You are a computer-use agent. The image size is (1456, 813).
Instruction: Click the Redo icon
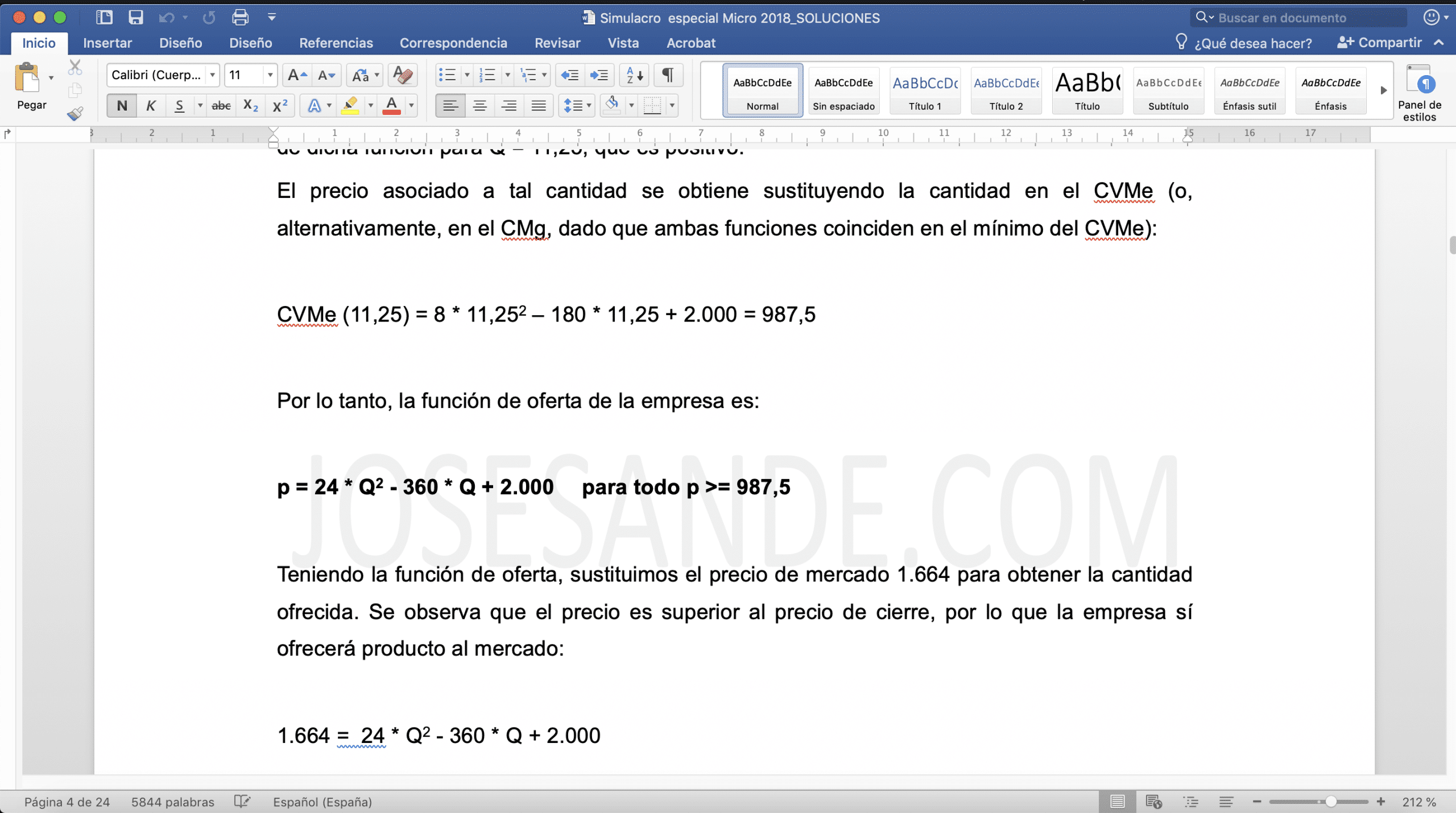209,18
